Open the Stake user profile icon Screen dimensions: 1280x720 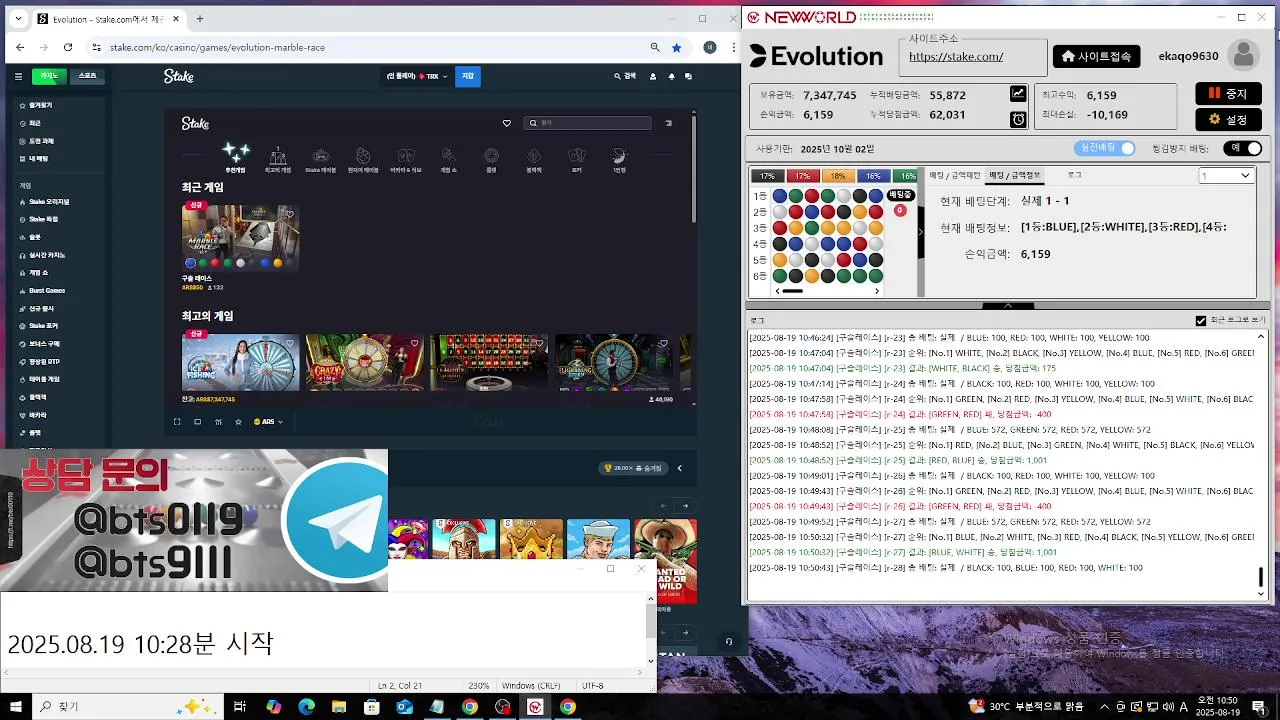point(653,76)
